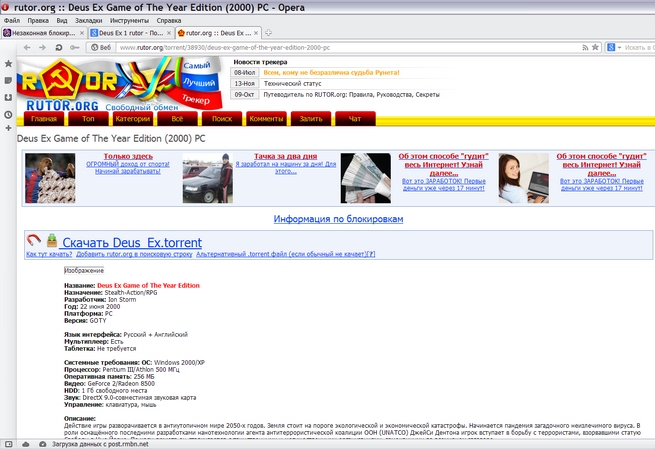This screenshot has height=450, width=655.
Task: Click the car ad thumbnail
Action: 208,178
